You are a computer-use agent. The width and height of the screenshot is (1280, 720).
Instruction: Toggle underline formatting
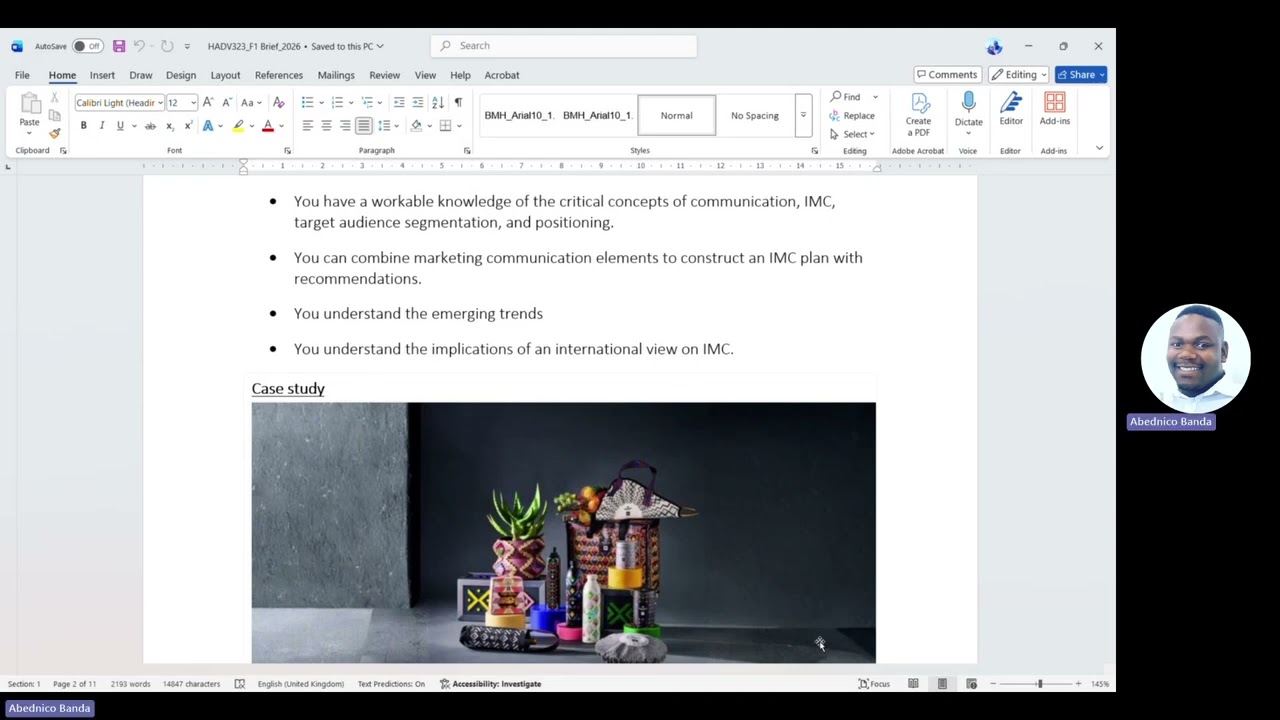119,126
